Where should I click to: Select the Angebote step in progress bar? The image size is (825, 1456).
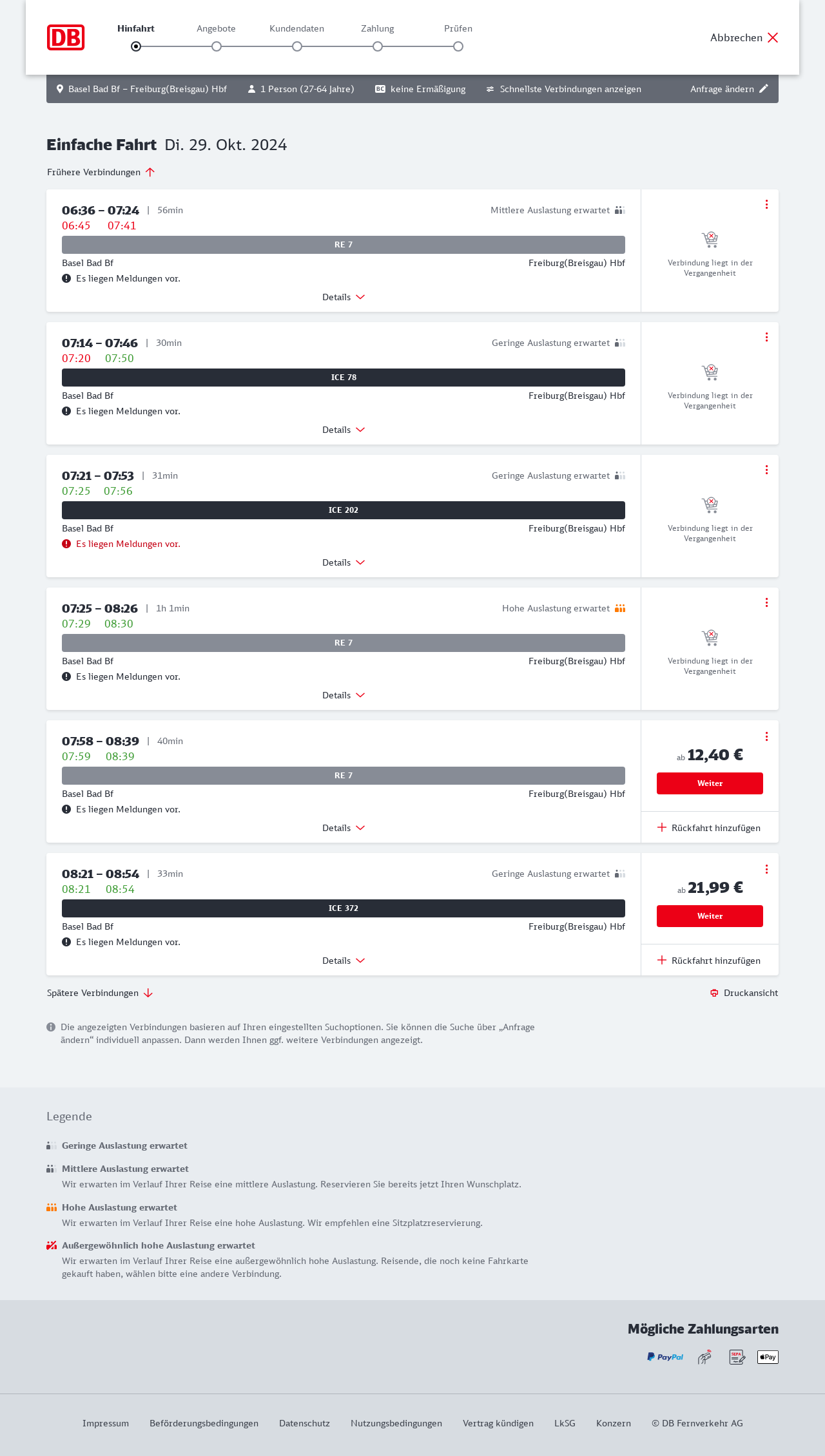point(217,46)
